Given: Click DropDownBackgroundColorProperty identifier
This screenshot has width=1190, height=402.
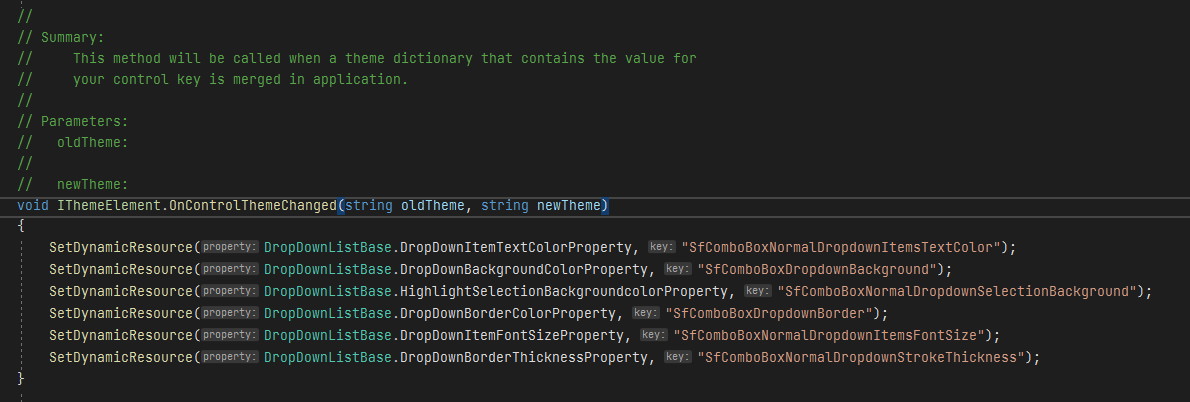Looking at the screenshot, I should tap(526, 269).
